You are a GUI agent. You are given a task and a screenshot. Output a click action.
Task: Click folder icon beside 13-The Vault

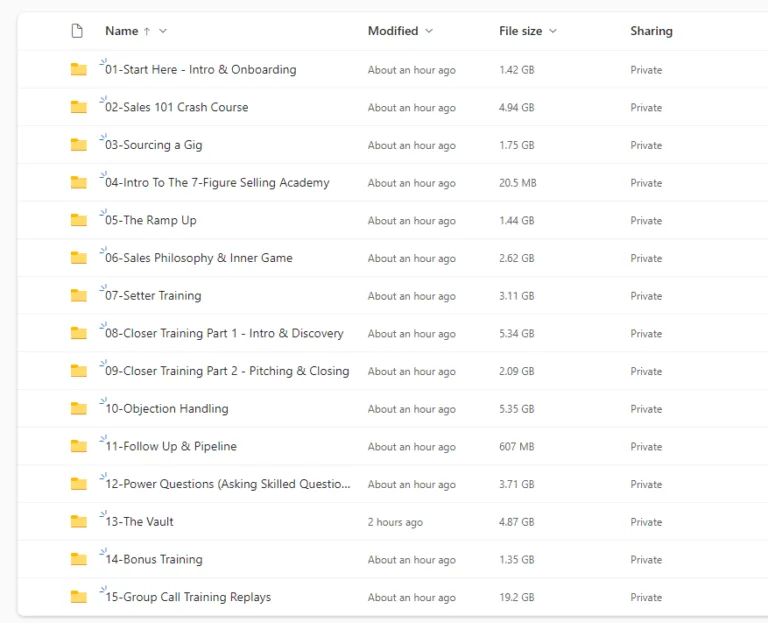click(79, 522)
